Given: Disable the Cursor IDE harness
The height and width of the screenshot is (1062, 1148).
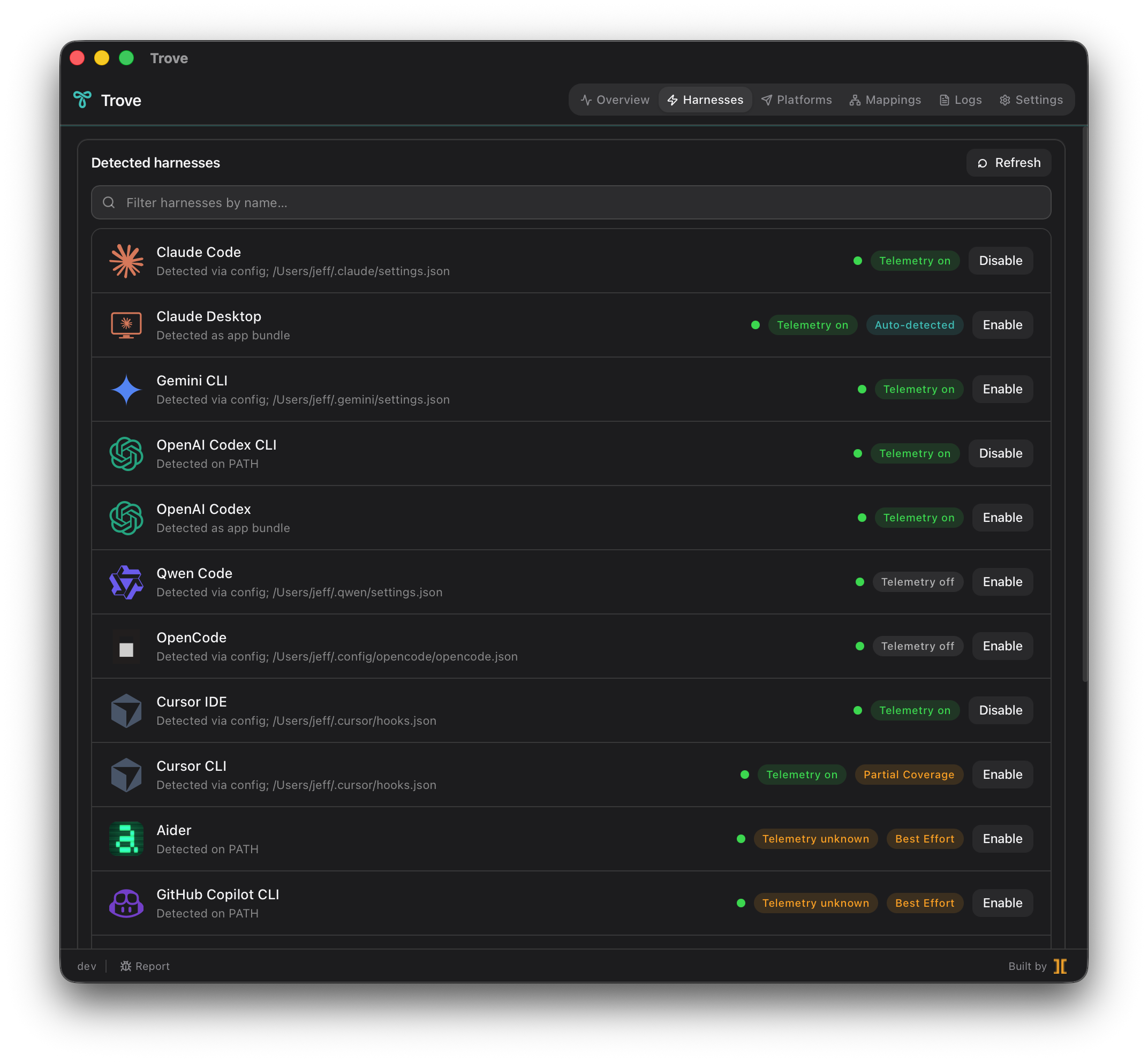Looking at the screenshot, I should pyautogui.click(x=1001, y=711).
